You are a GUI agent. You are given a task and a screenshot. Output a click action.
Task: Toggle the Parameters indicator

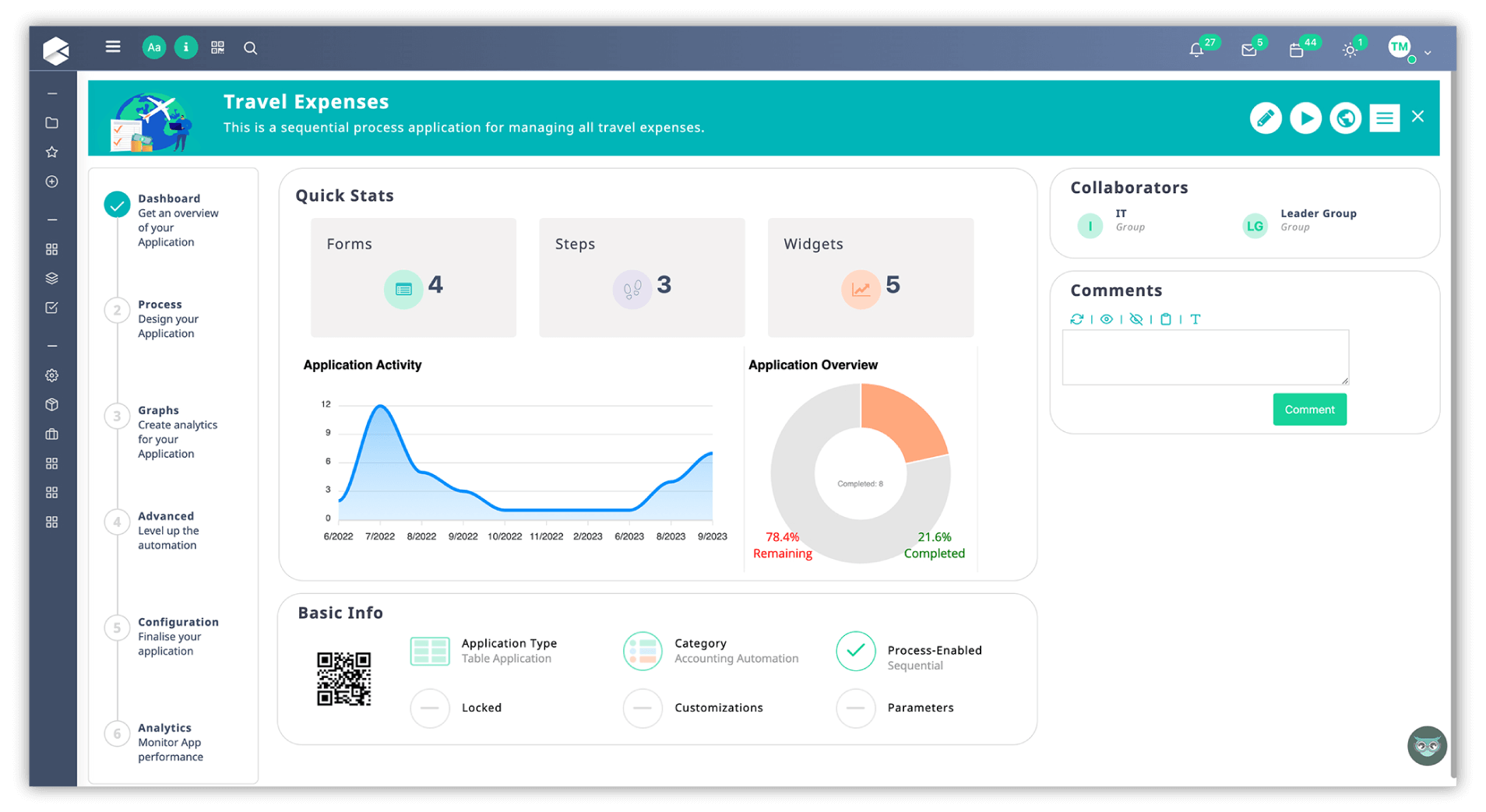855,708
